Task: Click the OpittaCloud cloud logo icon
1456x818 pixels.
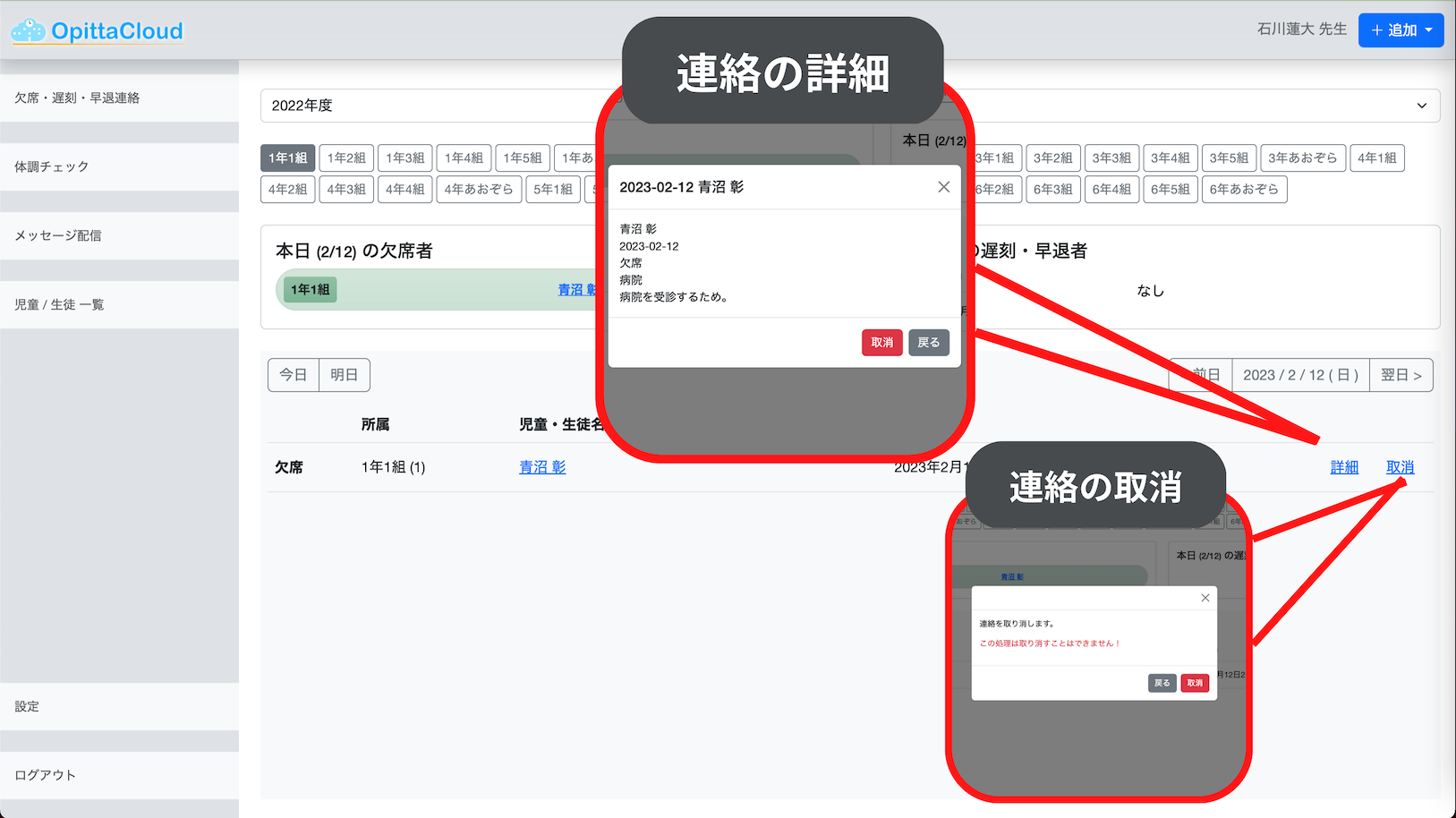Action: click(28, 30)
